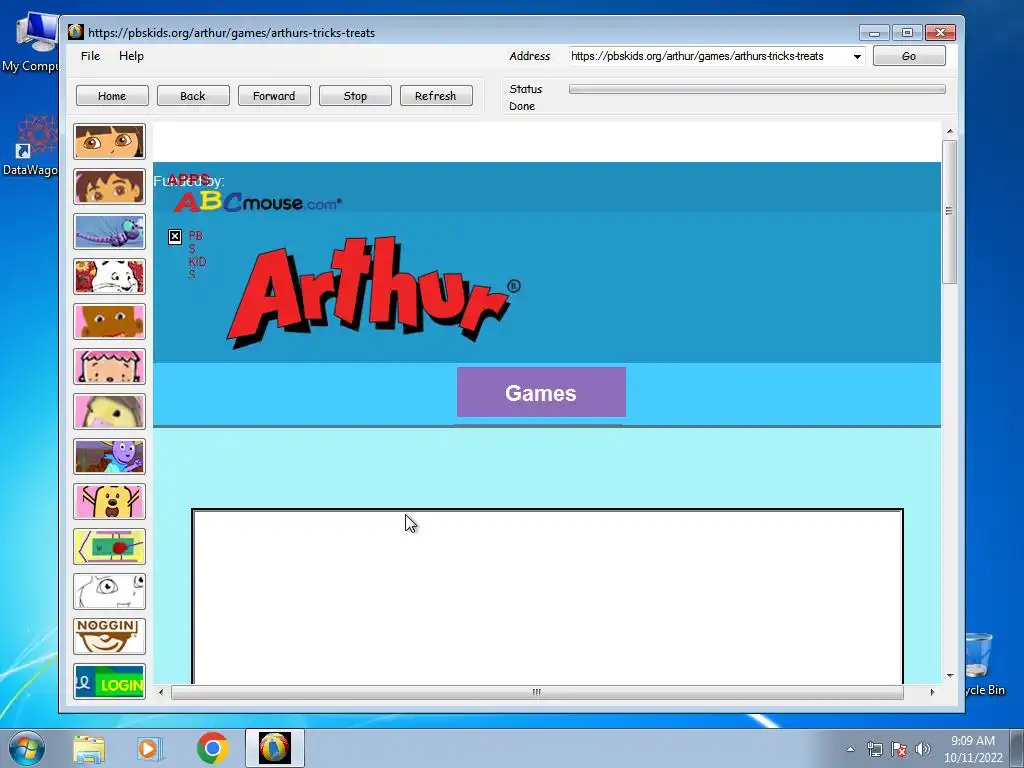This screenshot has width=1024, height=768.
Task: Open the Noggin logo thumbnail
Action: [x=109, y=637]
